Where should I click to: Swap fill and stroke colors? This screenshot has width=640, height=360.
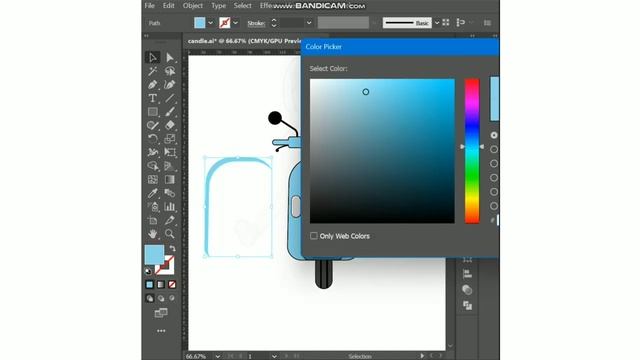pos(173,248)
